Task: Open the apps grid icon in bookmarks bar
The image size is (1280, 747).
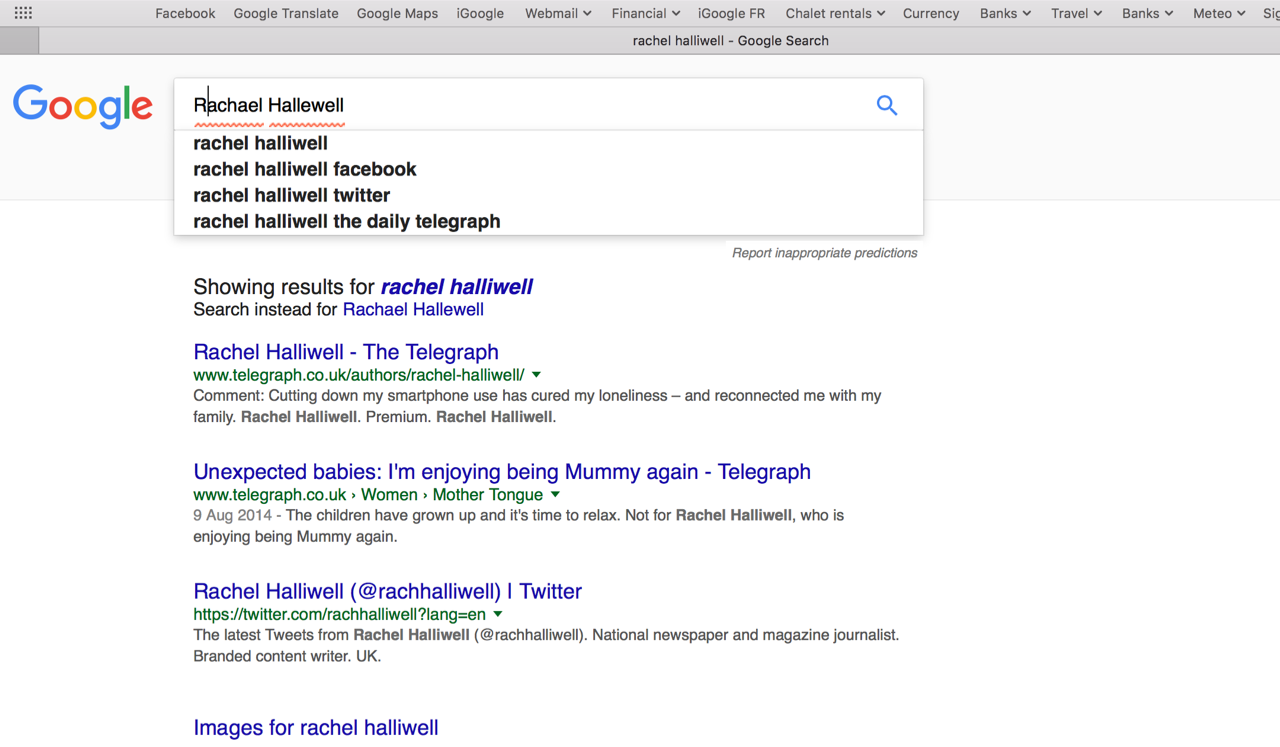Action: click(x=23, y=13)
